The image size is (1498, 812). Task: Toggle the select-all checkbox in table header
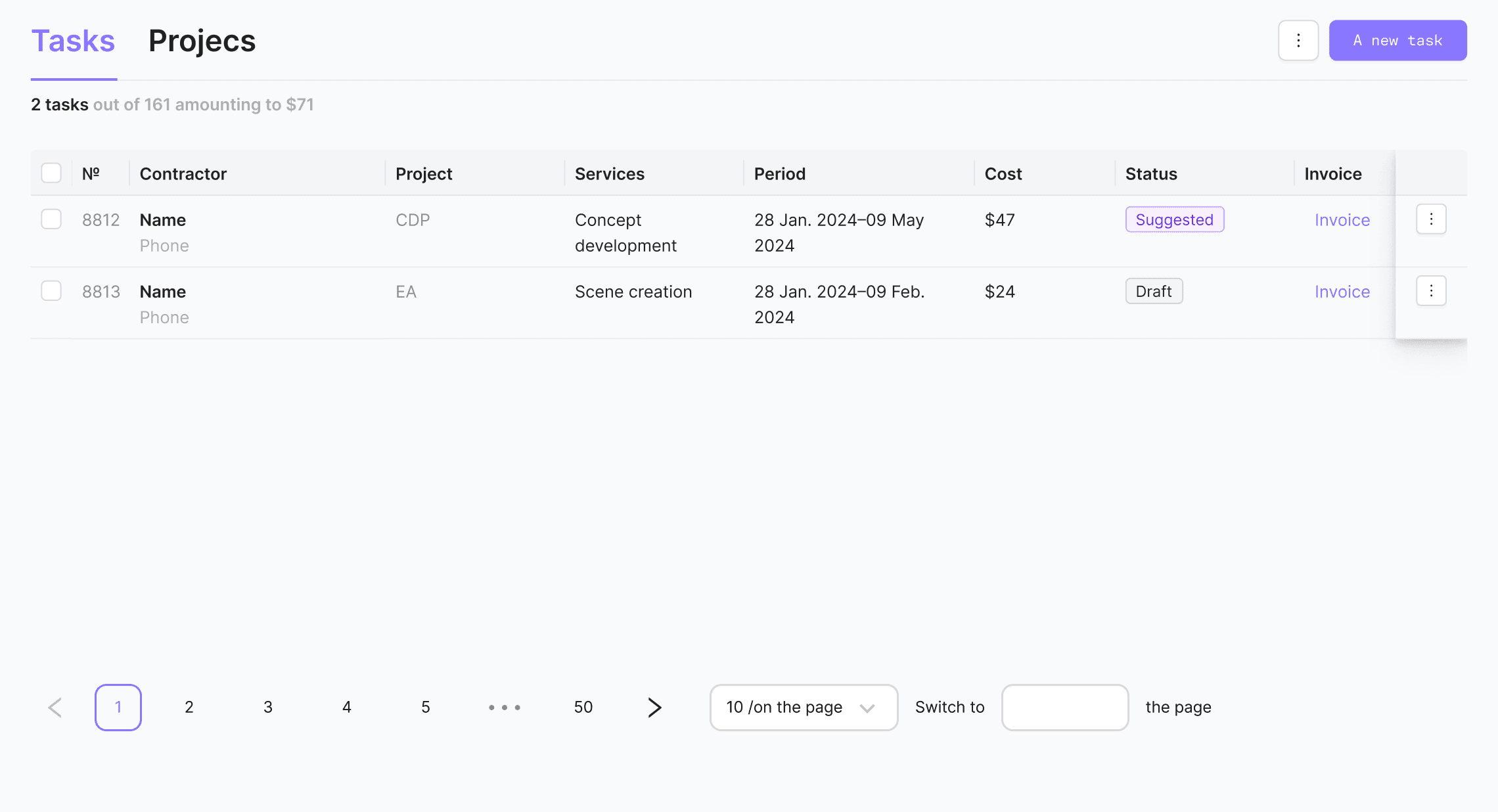(x=51, y=173)
